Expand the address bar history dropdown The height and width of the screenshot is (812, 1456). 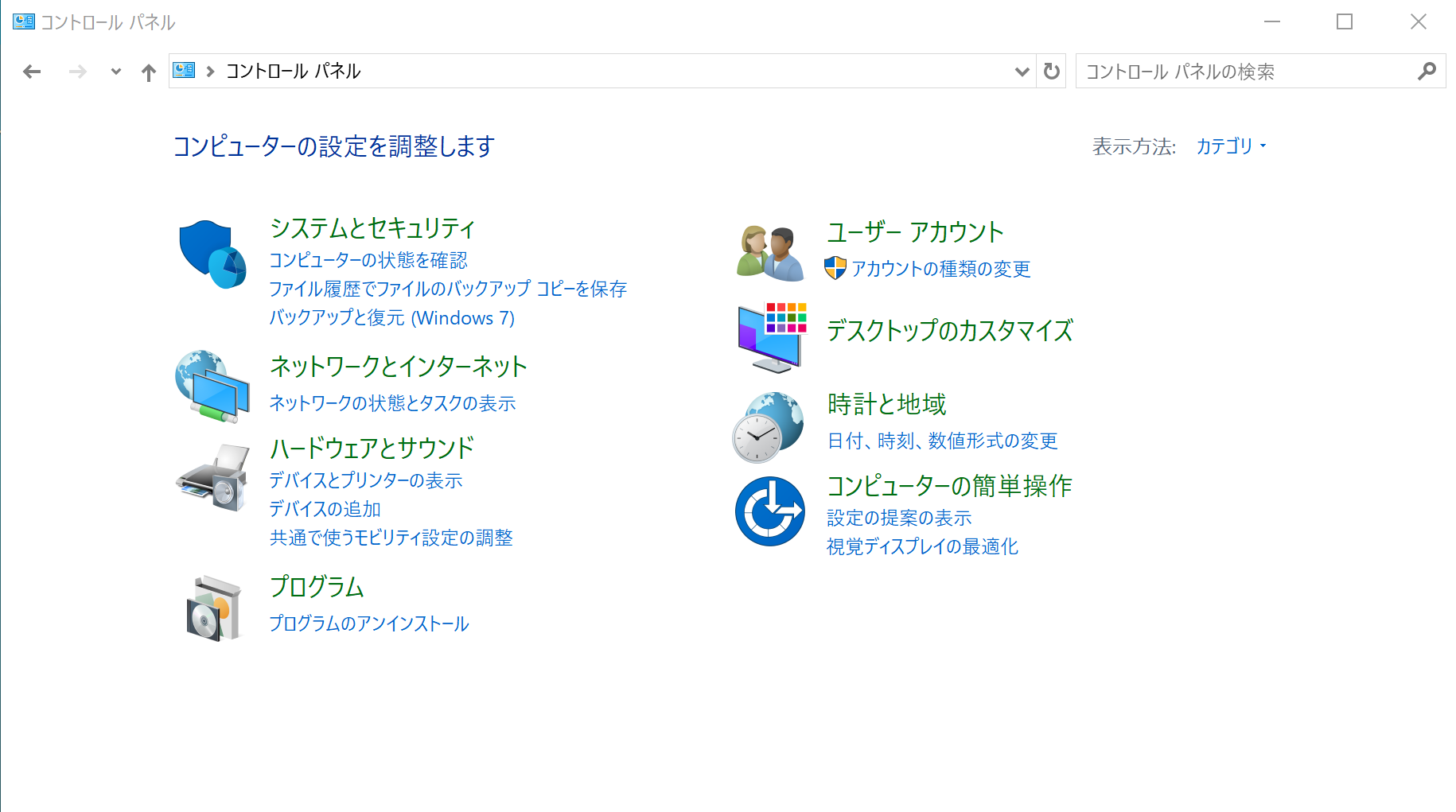coord(1022,72)
